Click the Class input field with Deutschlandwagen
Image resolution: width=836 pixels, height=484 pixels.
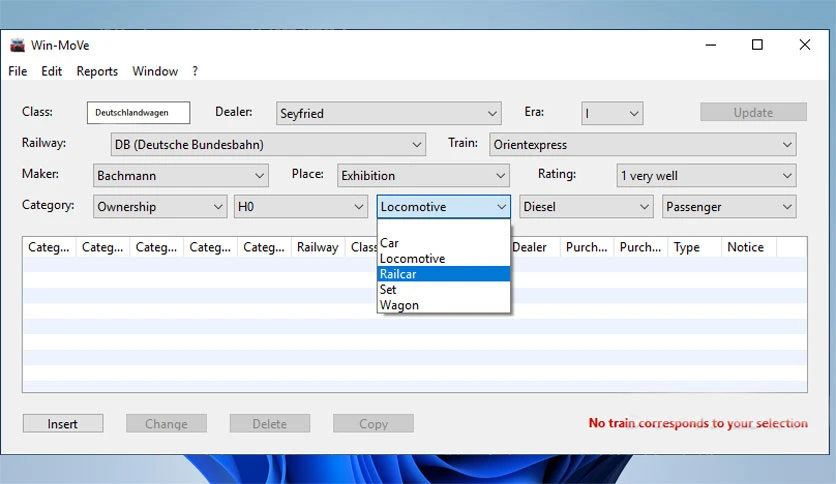(139, 112)
